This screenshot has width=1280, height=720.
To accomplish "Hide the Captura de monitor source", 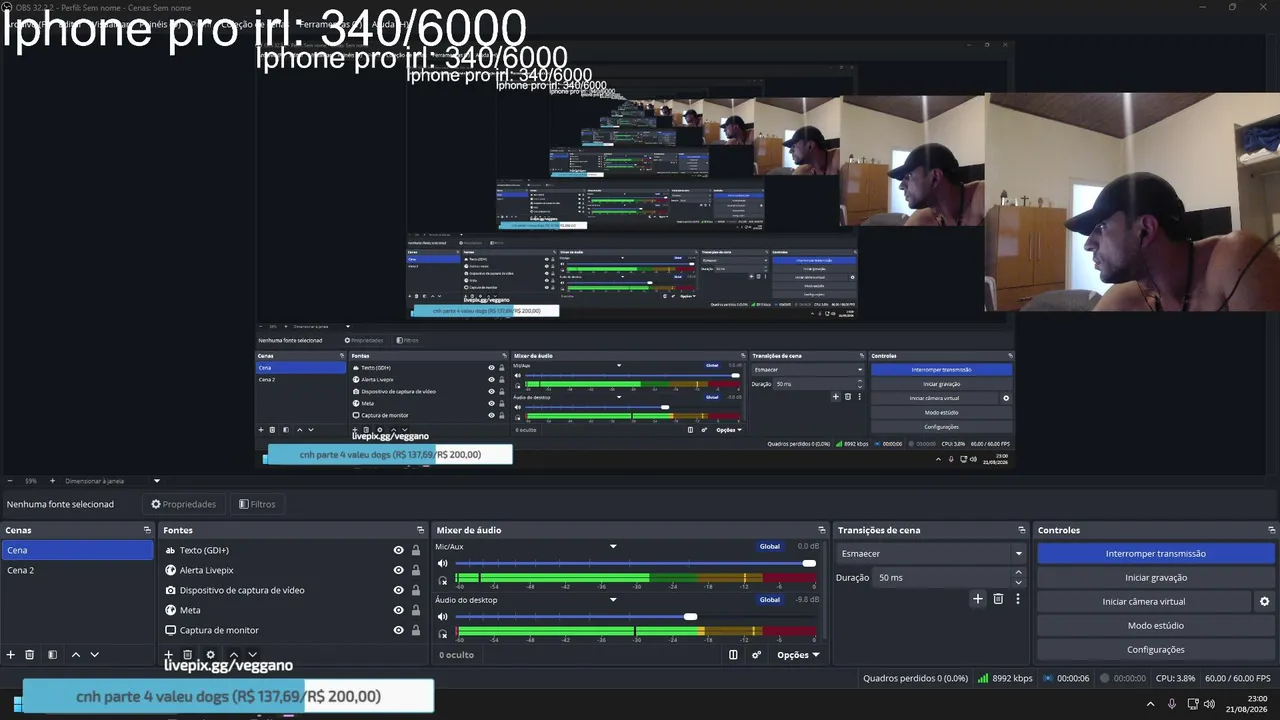I will 399,630.
